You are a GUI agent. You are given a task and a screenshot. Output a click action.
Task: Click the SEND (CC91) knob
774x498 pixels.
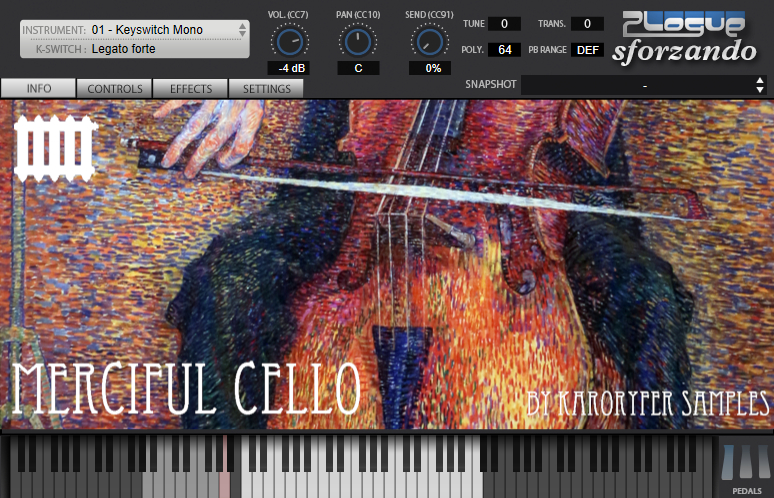[429, 41]
